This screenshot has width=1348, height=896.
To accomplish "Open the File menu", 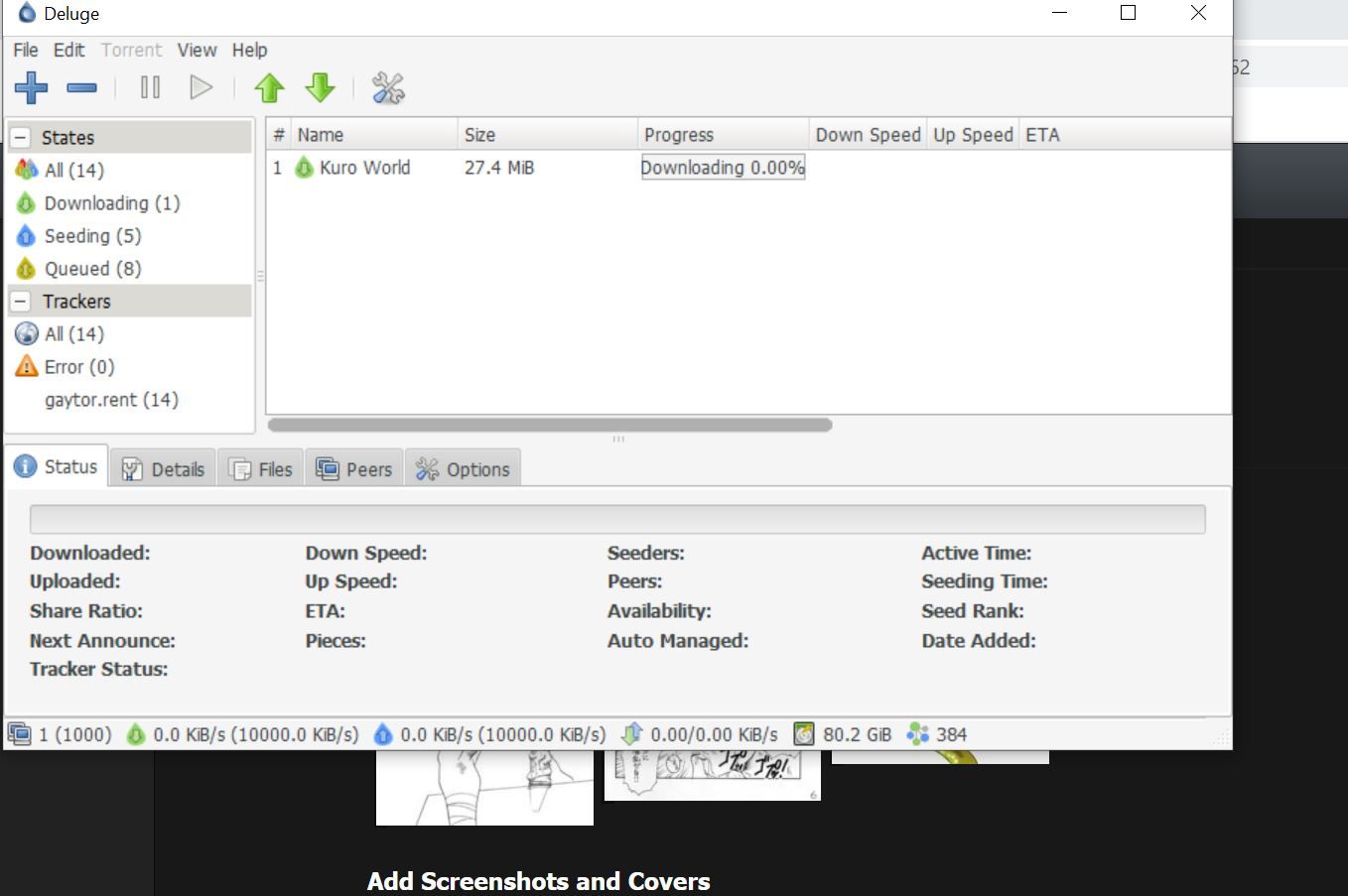I will point(26,50).
